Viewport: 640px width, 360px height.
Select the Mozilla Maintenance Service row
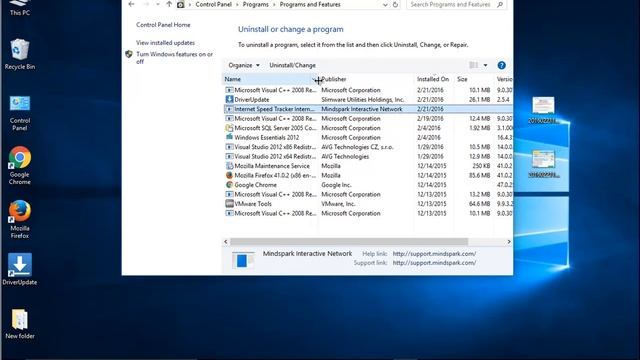(x=368, y=166)
